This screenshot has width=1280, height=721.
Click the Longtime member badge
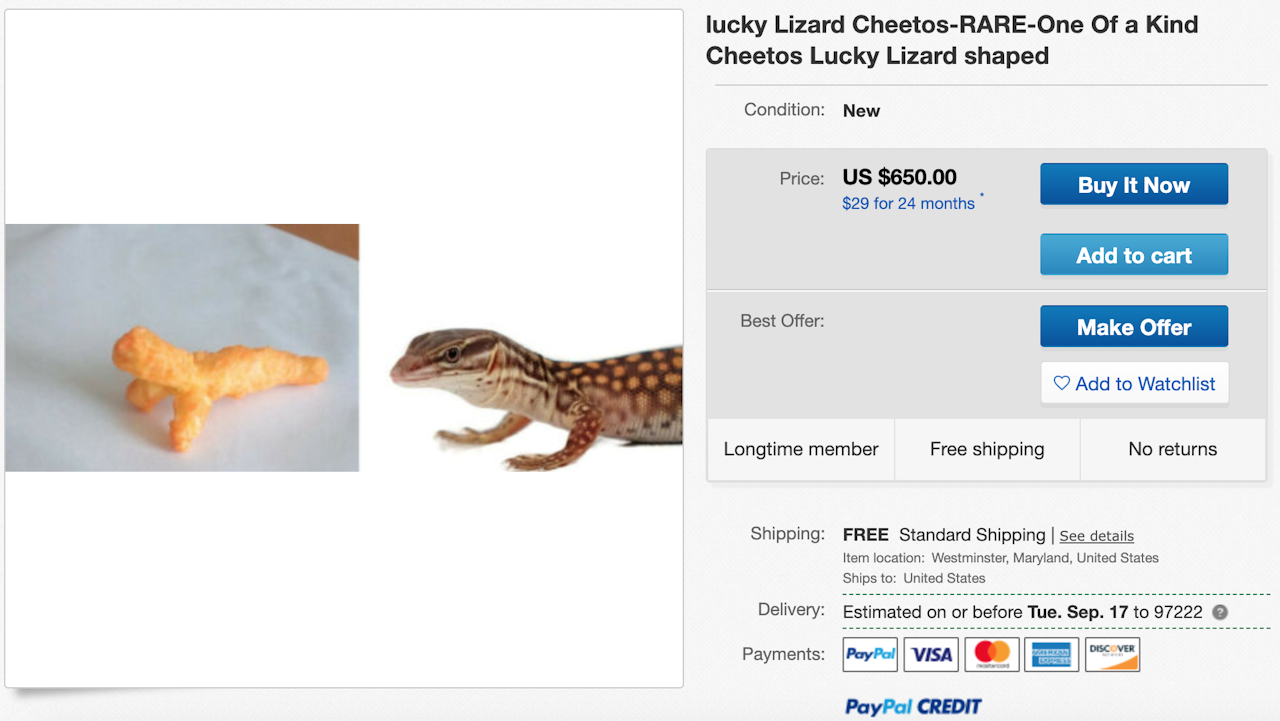coord(801,449)
